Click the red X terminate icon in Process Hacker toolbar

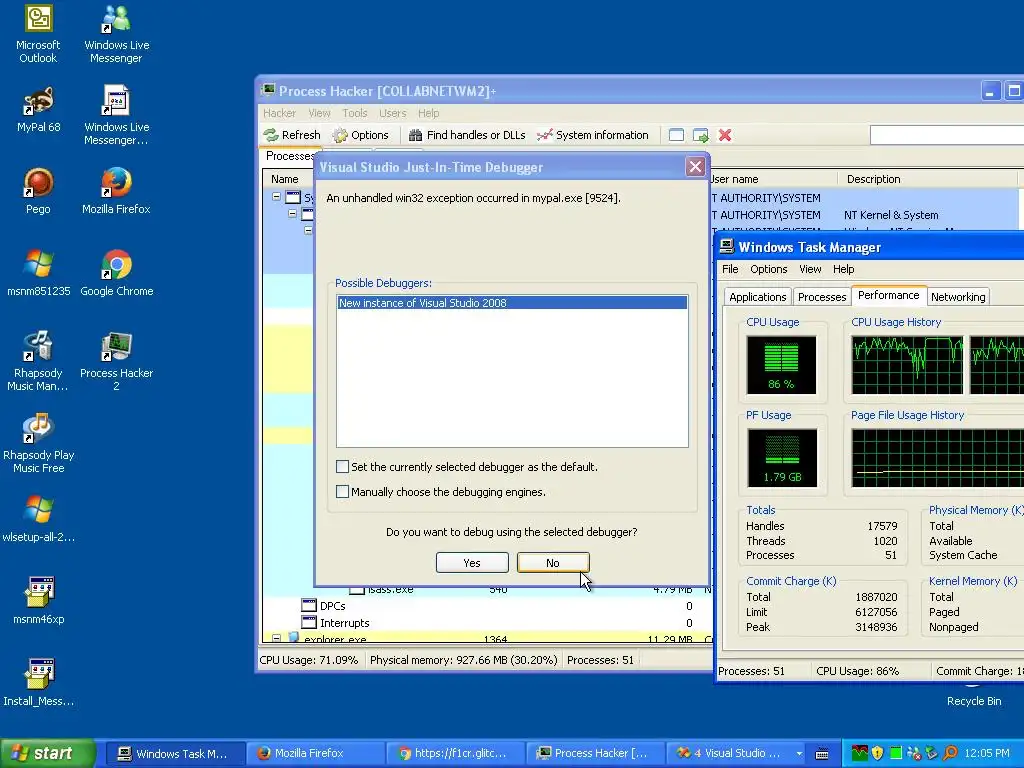tap(725, 135)
